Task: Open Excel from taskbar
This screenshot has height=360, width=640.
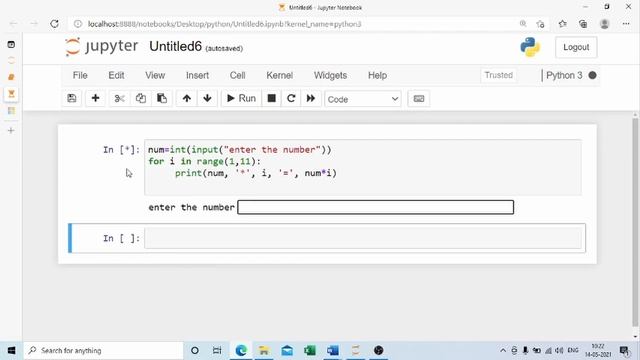Action: (x=310, y=350)
